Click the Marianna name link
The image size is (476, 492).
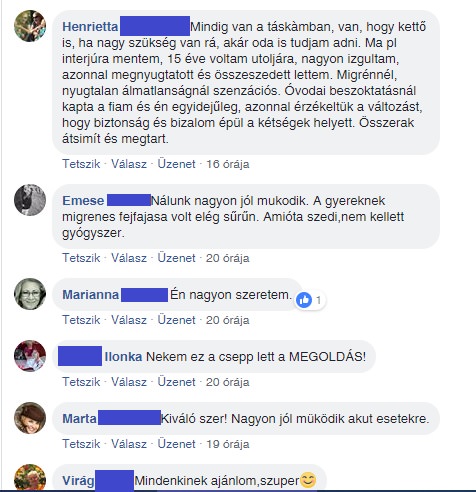(x=91, y=295)
